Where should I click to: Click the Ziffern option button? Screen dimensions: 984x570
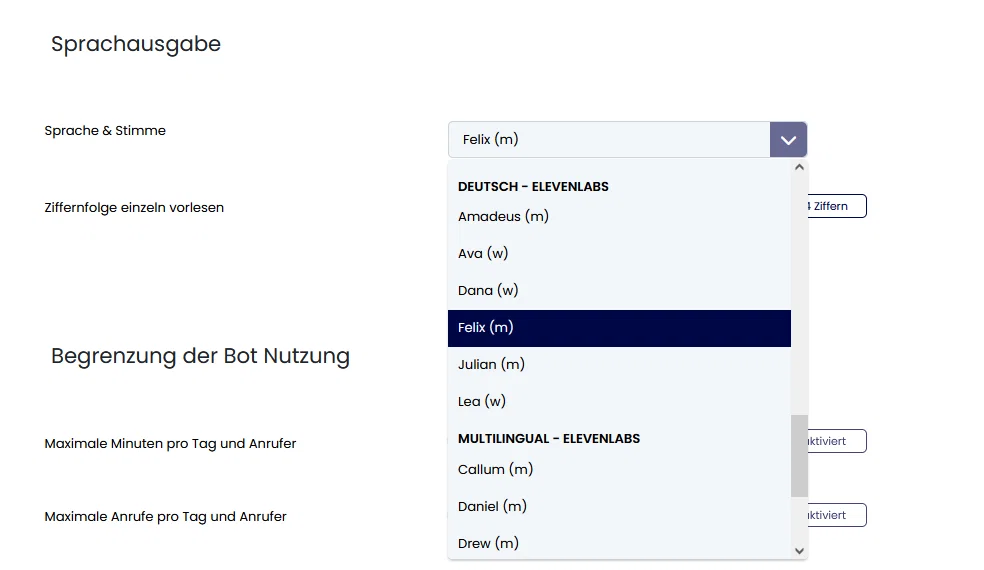click(837, 207)
